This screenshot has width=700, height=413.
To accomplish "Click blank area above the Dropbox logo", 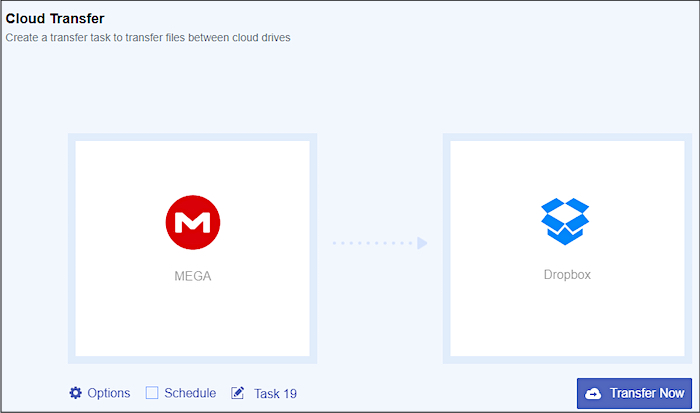I will coord(567,166).
